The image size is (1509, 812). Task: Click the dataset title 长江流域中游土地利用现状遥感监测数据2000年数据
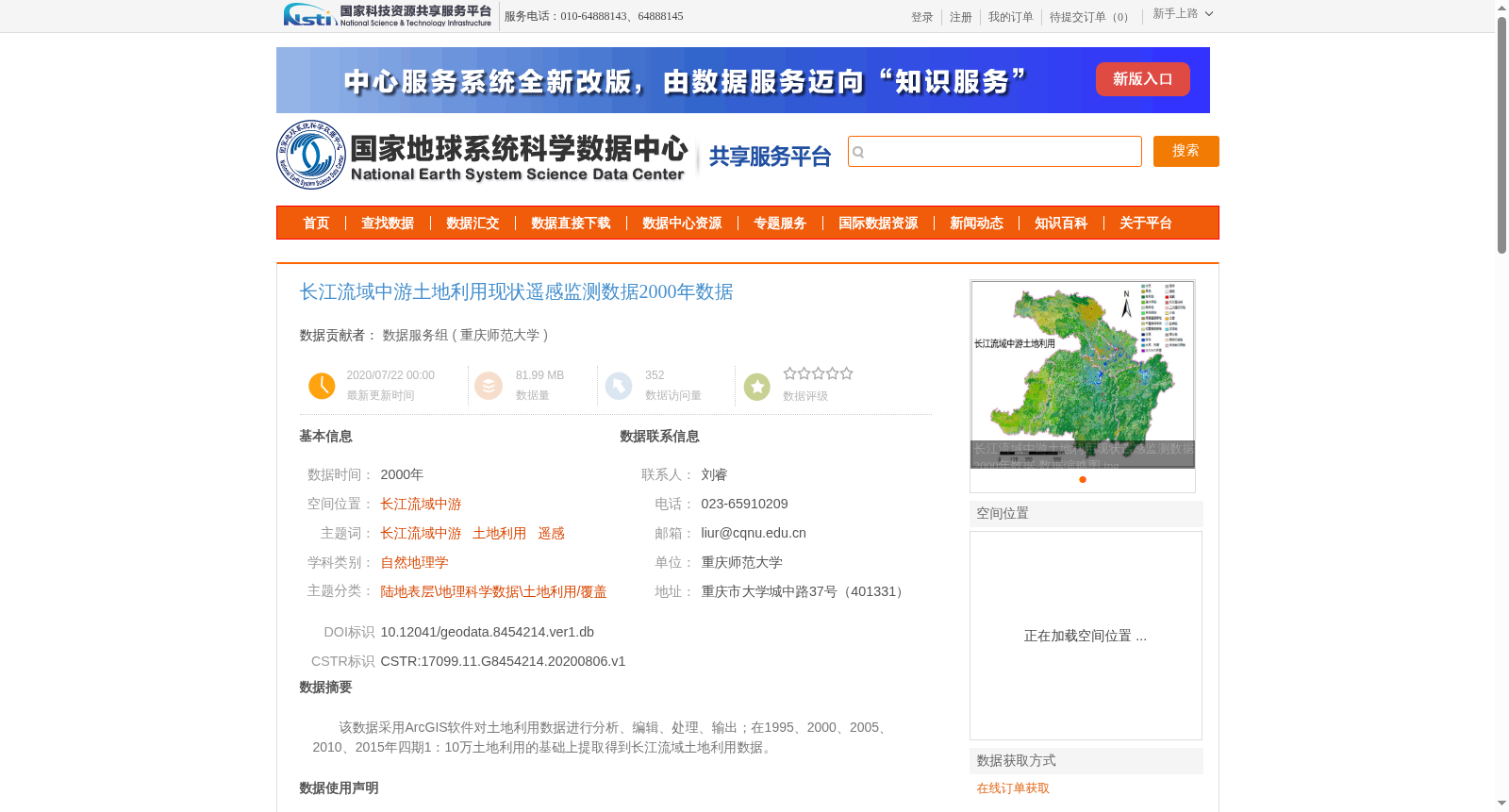[x=516, y=292]
